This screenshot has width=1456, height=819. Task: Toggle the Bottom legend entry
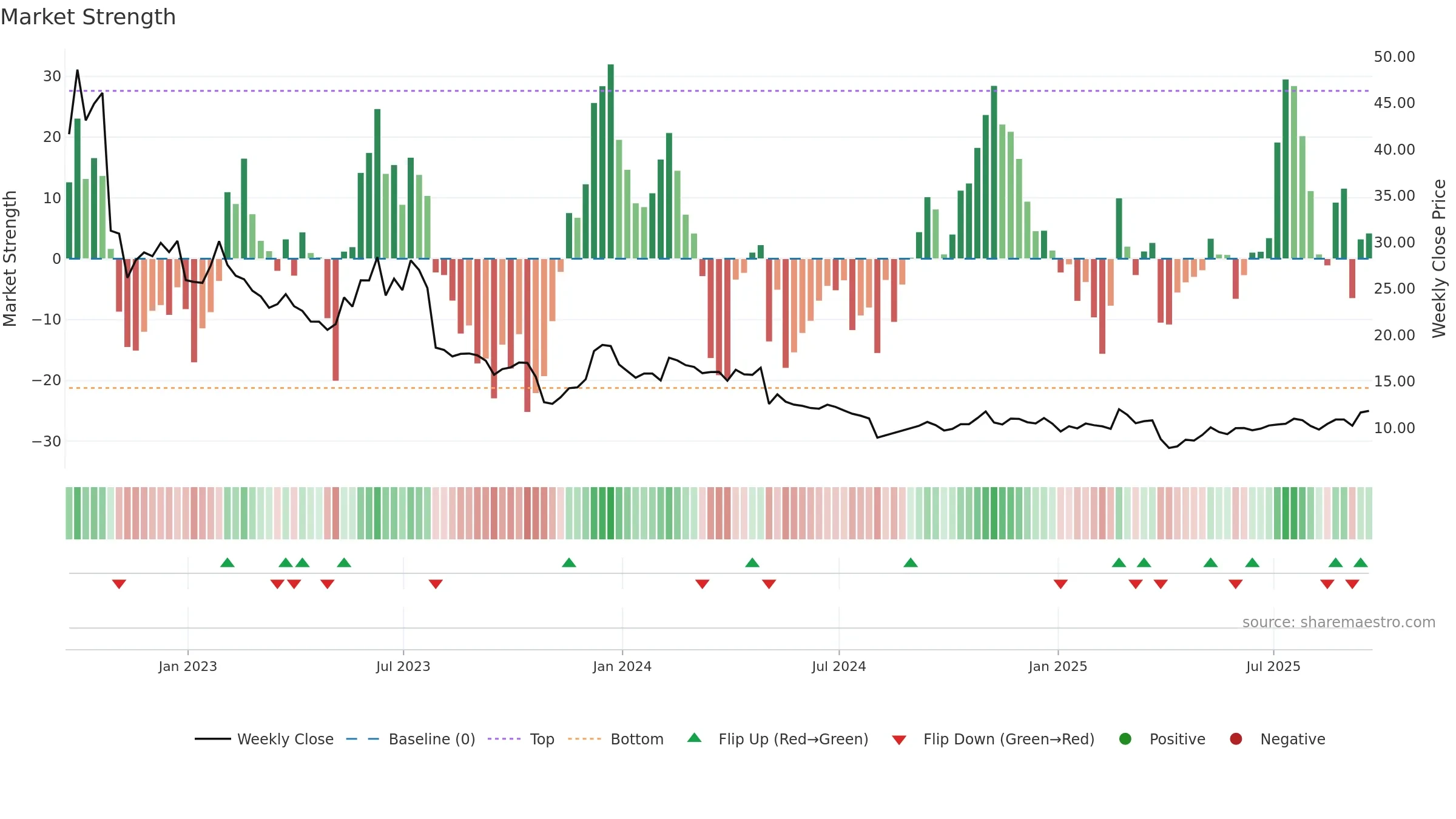point(616,739)
